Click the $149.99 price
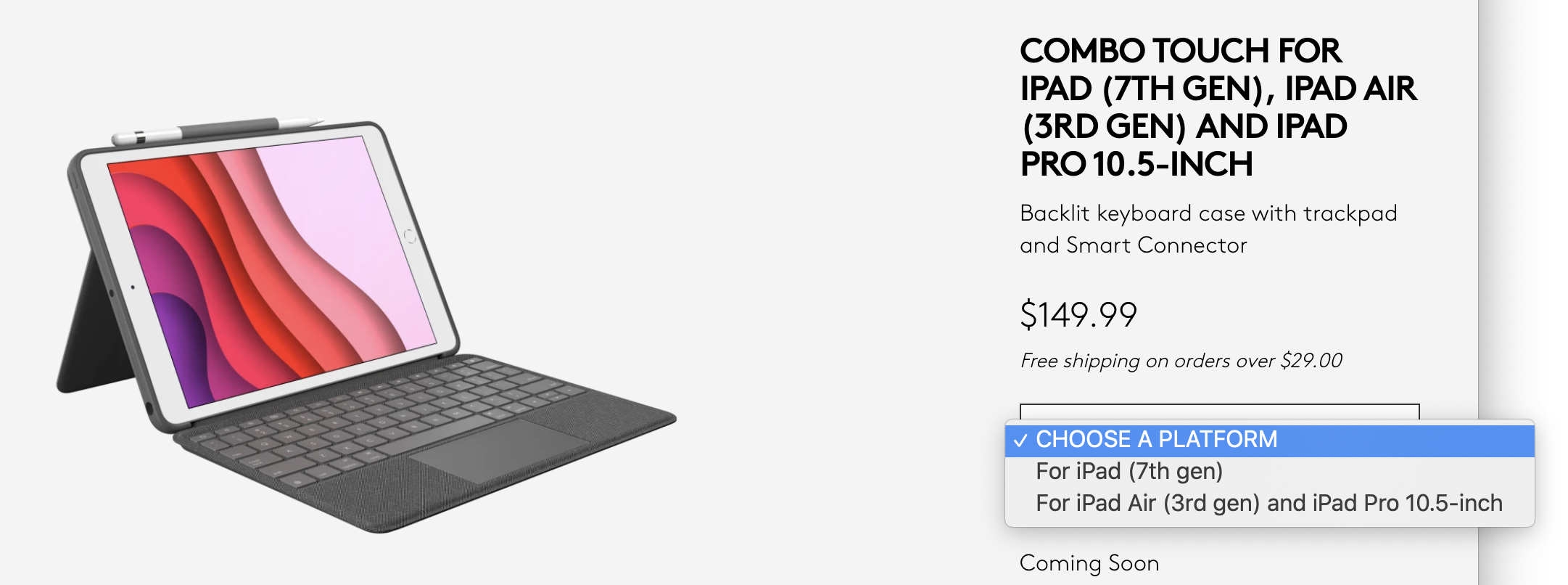1568x585 pixels. 1078,315
